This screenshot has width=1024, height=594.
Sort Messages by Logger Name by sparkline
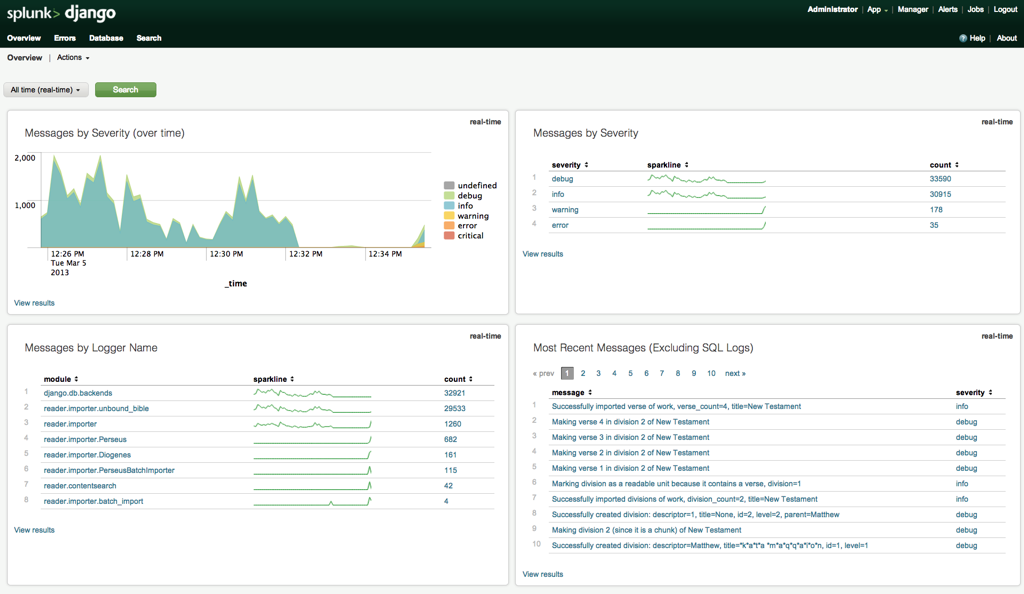click(274, 379)
